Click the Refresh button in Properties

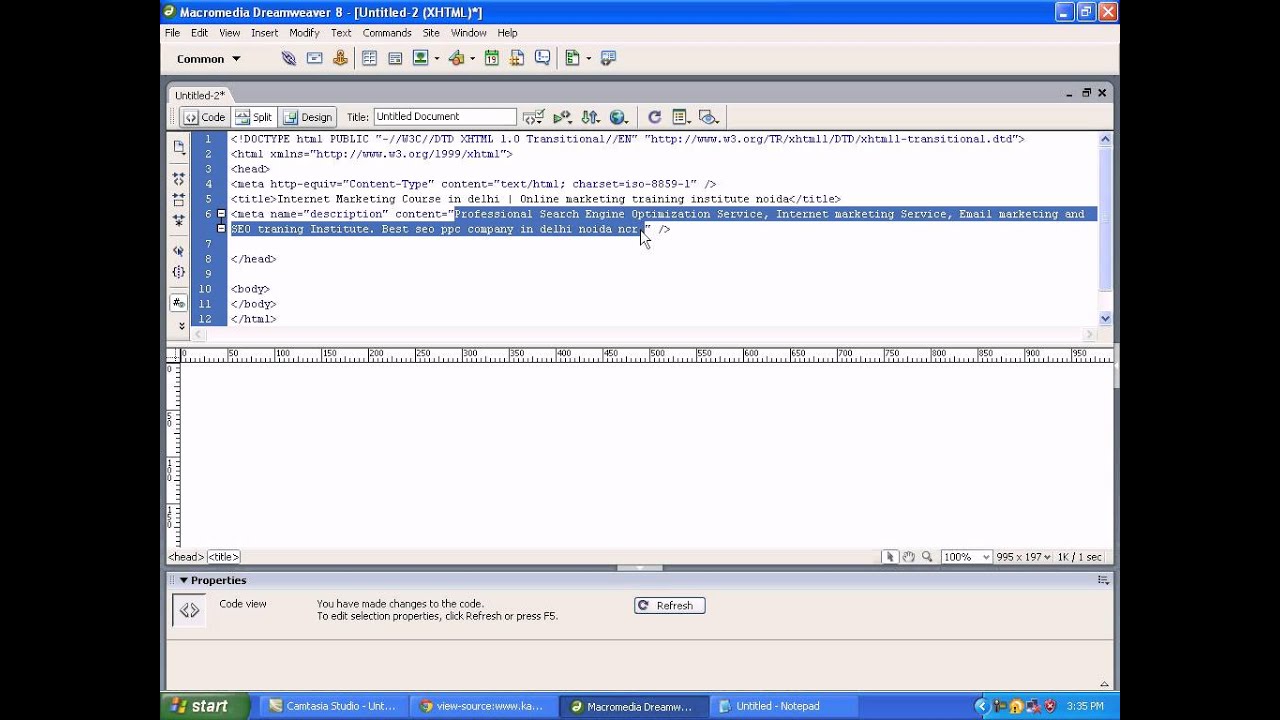[670, 606]
